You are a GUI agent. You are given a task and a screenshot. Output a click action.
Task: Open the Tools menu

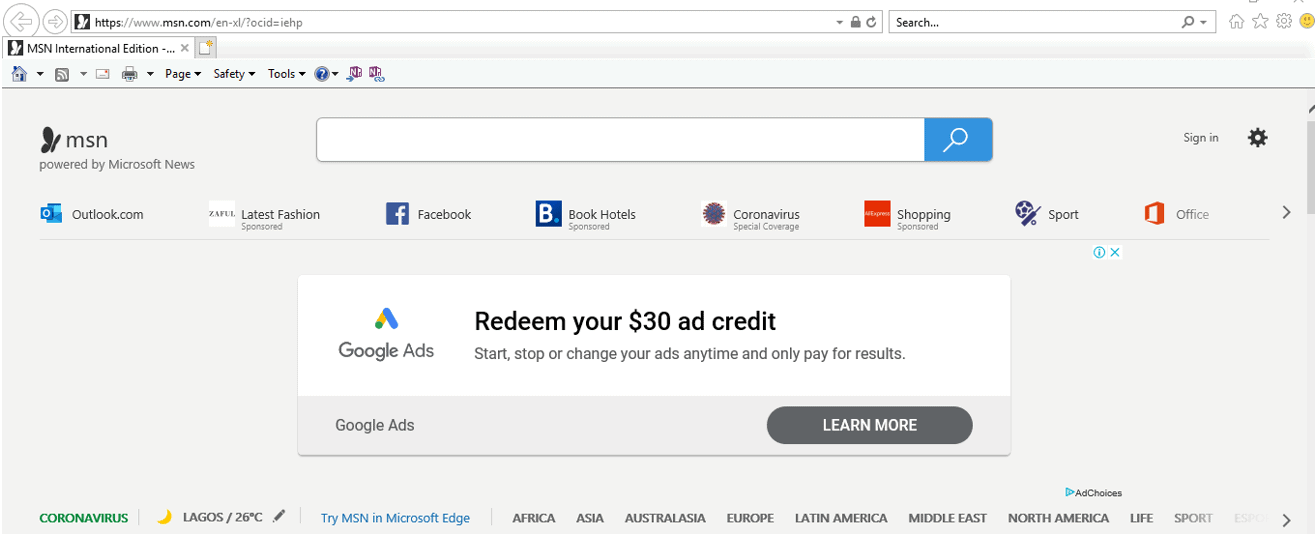(x=286, y=74)
